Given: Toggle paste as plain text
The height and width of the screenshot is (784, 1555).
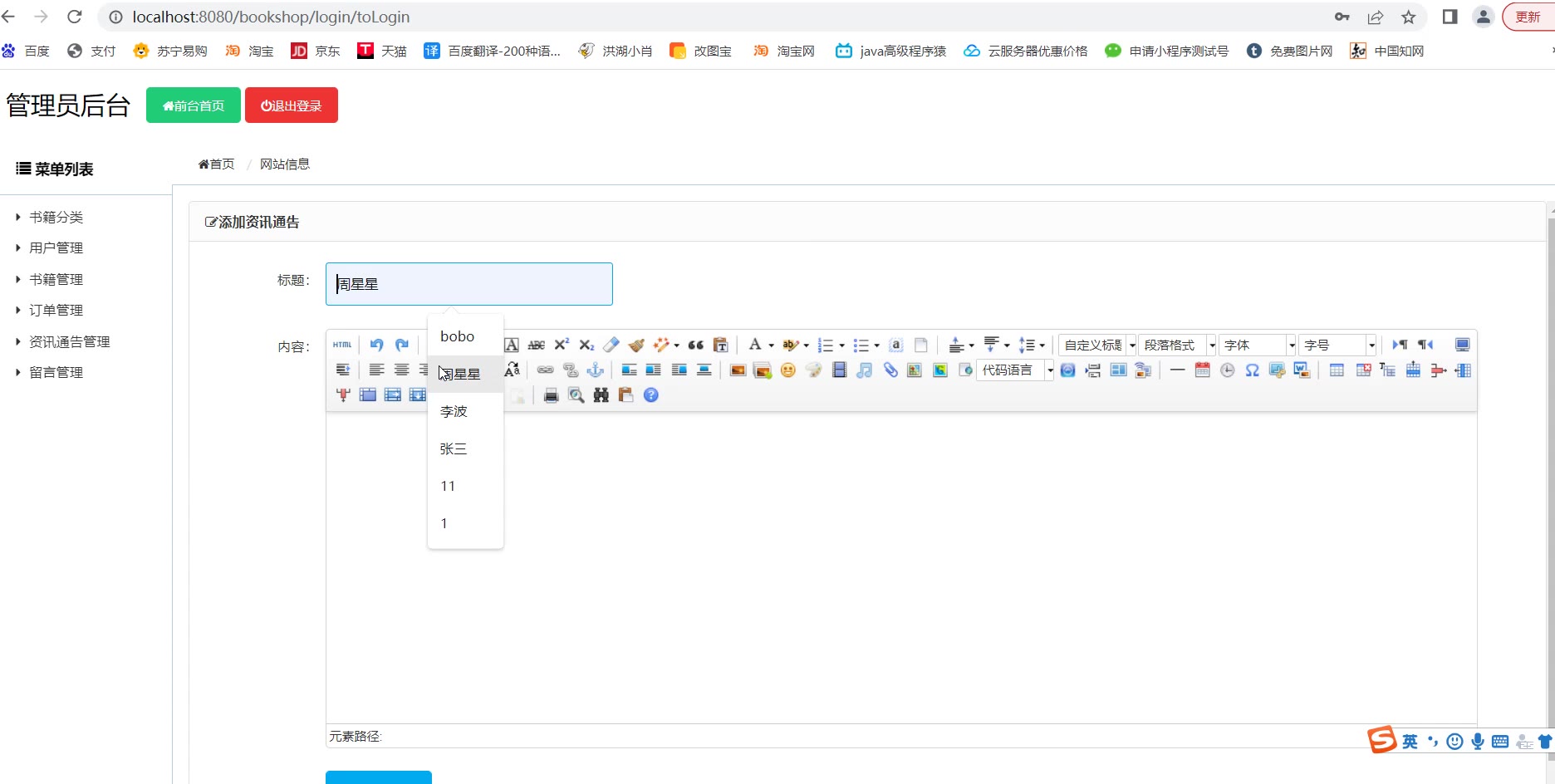Looking at the screenshot, I should point(721,345).
